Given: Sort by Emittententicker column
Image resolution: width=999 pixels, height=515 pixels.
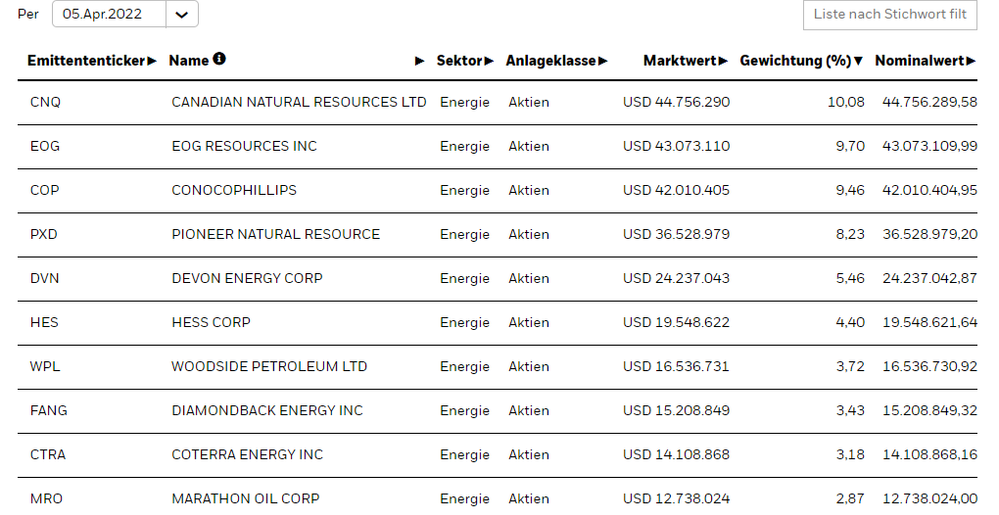Looking at the screenshot, I should point(91,61).
